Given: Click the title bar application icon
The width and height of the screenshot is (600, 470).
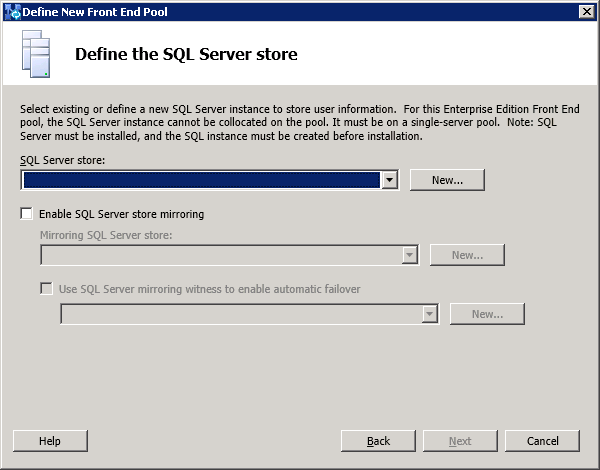Looking at the screenshot, I should (11, 11).
